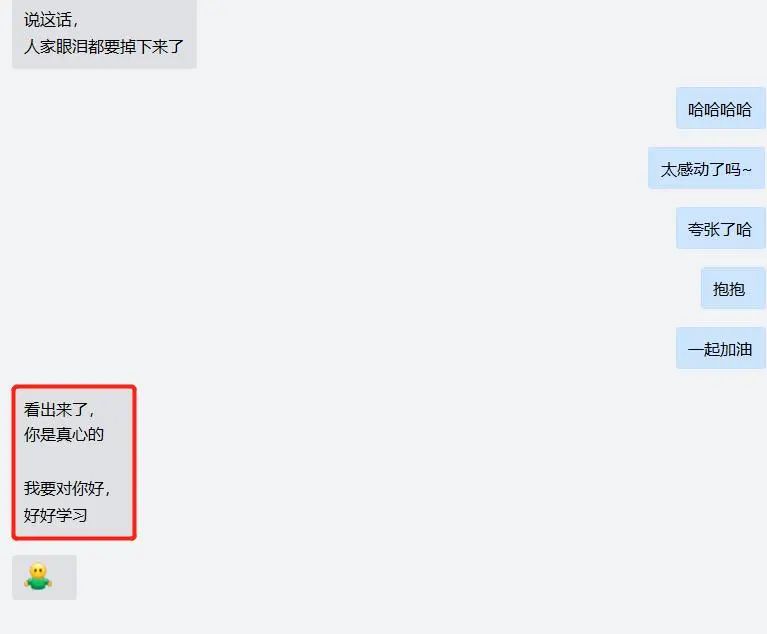The width and height of the screenshot is (767, 634).
Task: Click the line 我要对你好
Action: [67, 488]
